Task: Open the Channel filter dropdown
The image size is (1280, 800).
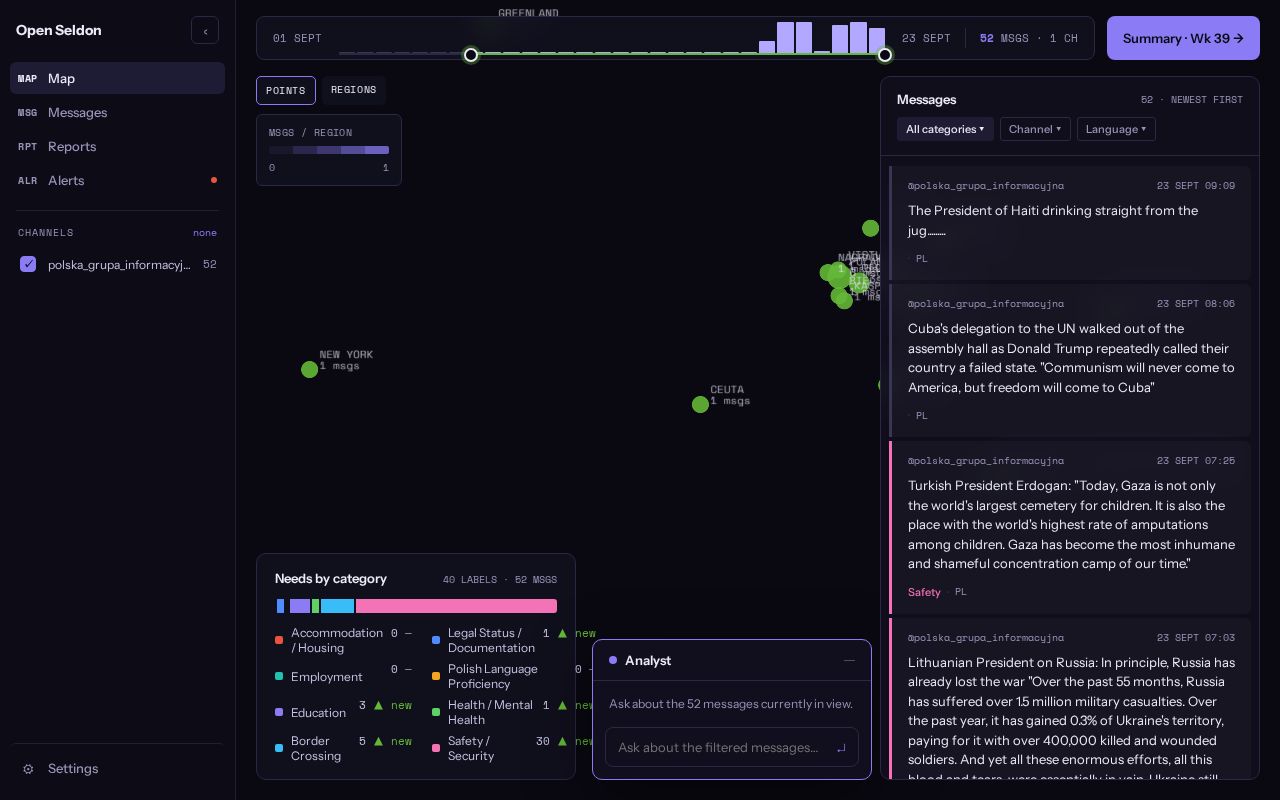Action: tap(1035, 129)
